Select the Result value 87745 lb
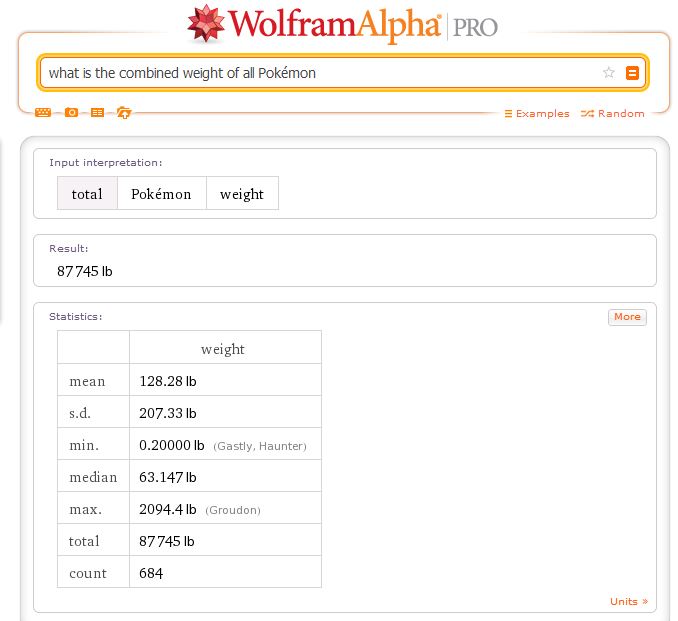 point(85,271)
